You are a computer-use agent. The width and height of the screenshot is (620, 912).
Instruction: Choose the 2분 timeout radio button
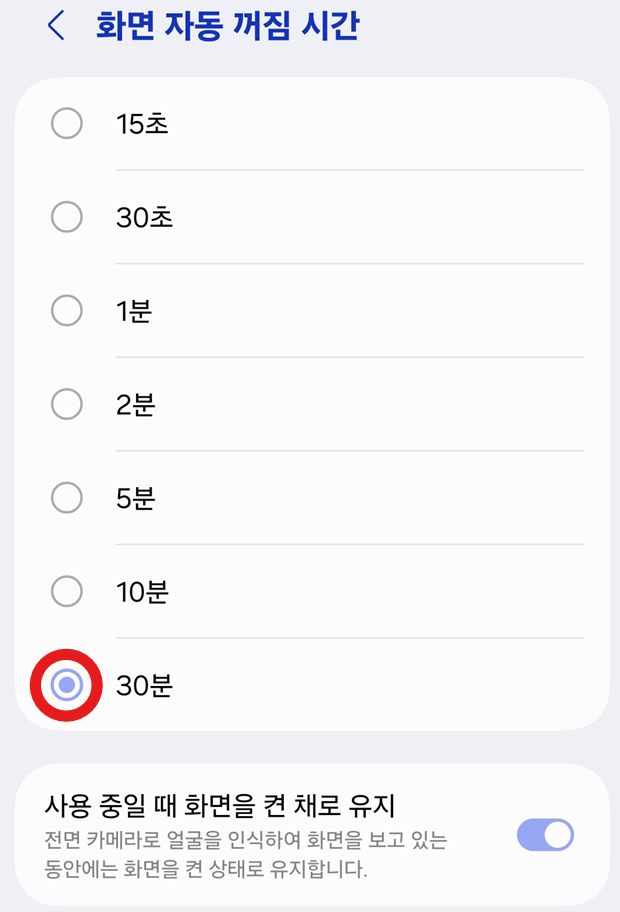pyautogui.click(x=67, y=404)
